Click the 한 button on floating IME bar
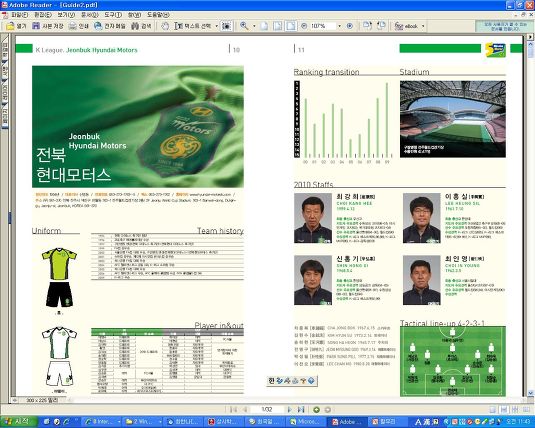 pyautogui.click(x=271, y=381)
